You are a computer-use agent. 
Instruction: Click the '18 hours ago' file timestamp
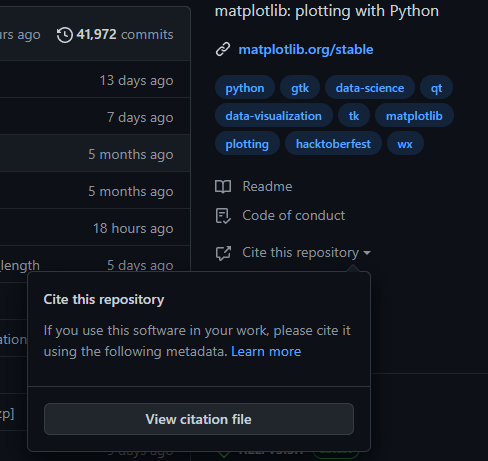[x=133, y=229]
